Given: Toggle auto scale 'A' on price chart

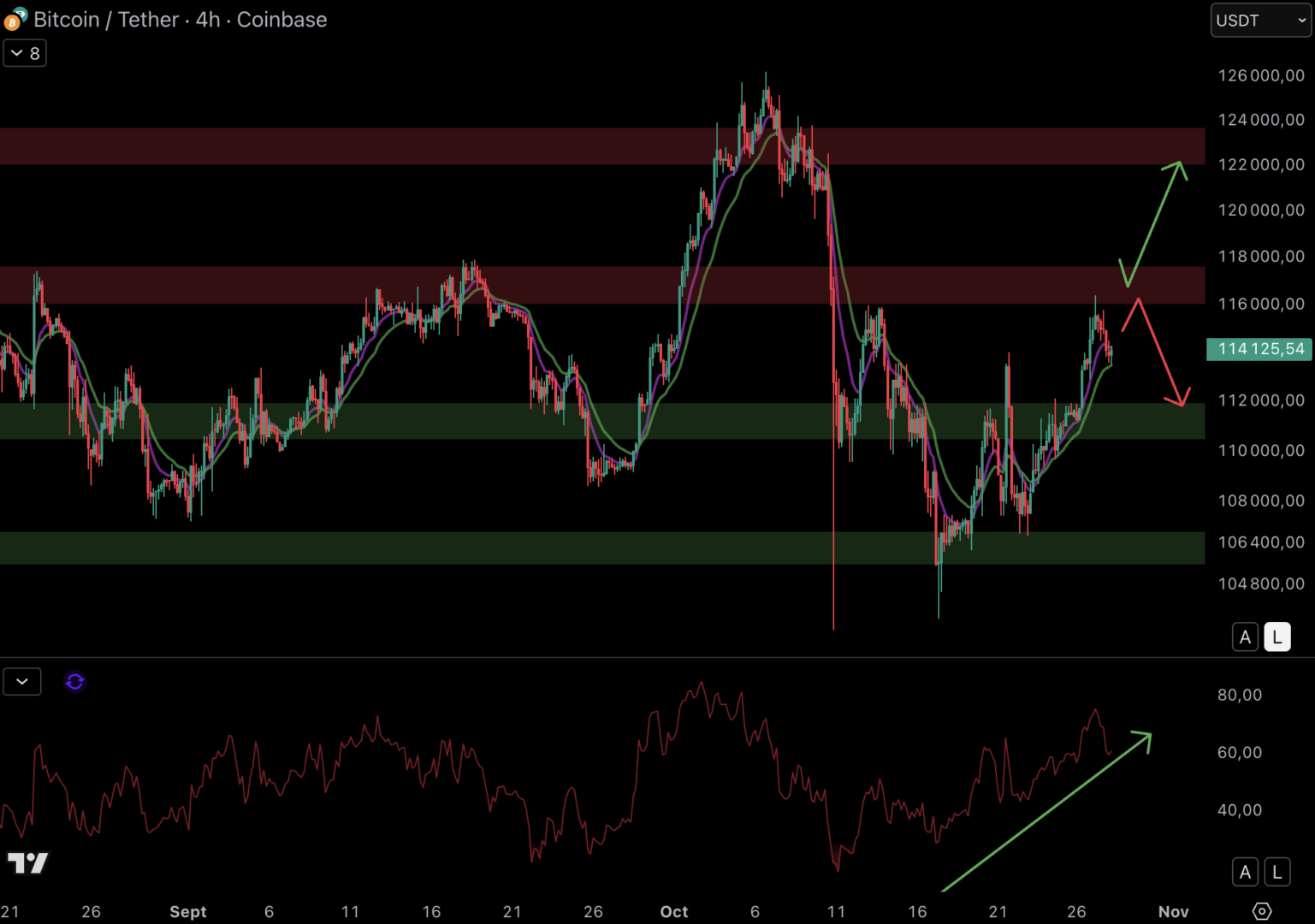Looking at the screenshot, I should (x=1245, y=637).
